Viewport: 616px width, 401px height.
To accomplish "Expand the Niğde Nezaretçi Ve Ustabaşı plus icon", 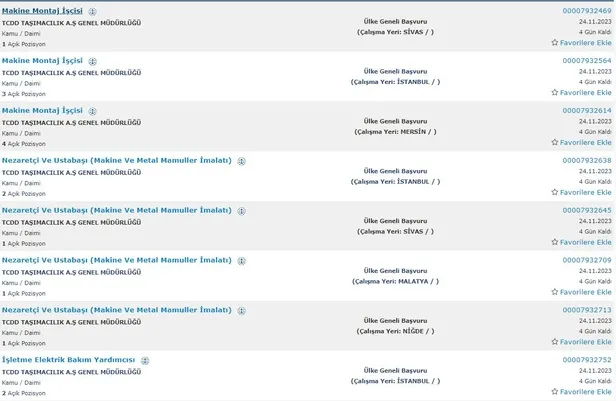I will [x=241, y=310].
